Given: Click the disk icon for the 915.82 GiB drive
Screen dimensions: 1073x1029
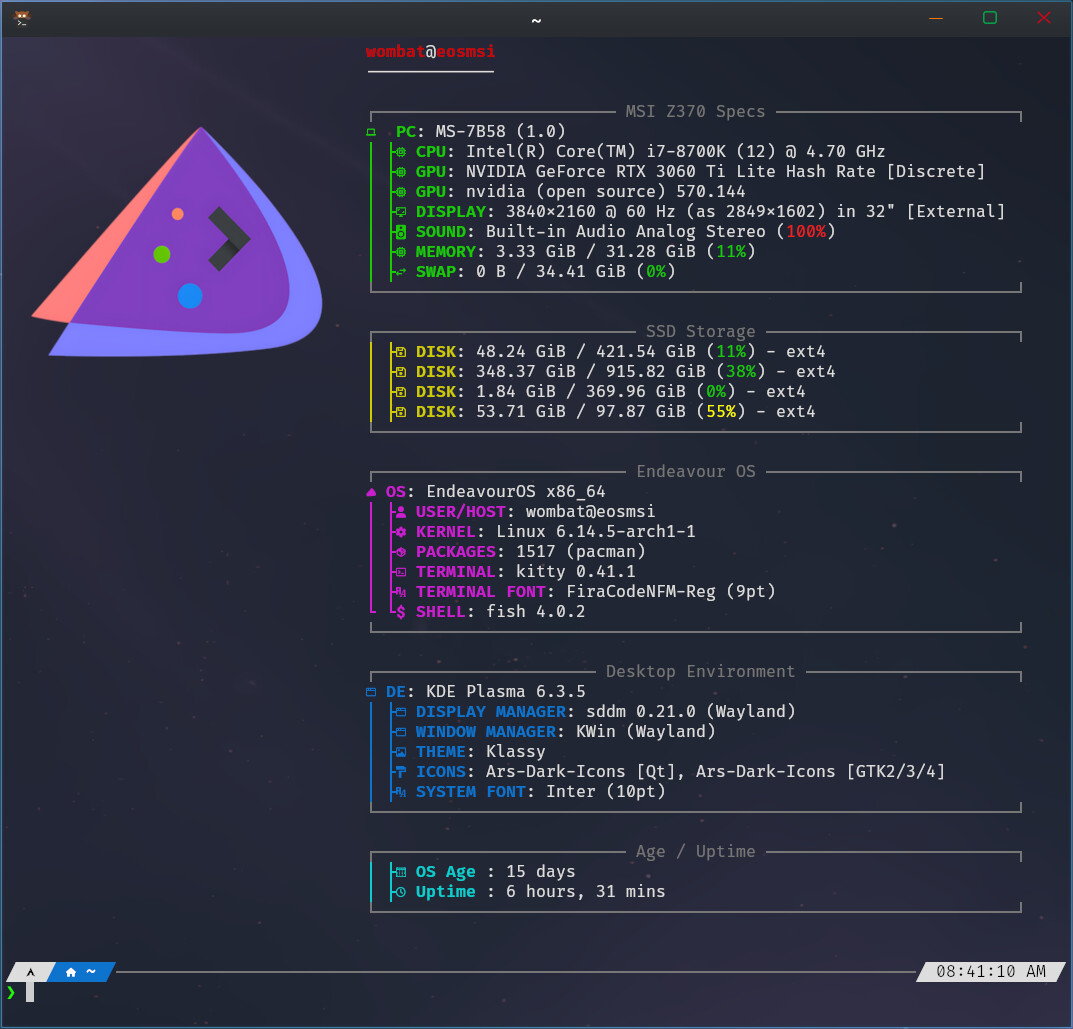Looking at the screenshot, I should pyautogui.click(x=400, y=372).
